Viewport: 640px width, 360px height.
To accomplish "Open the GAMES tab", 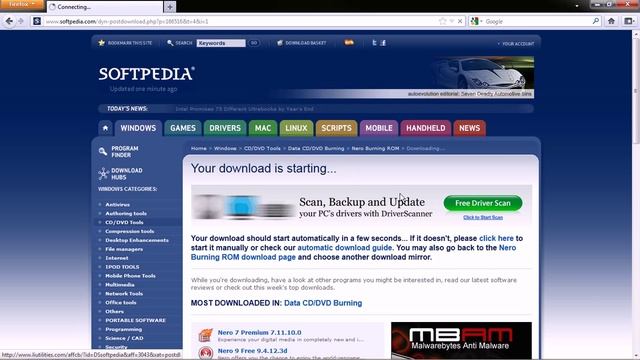I will [183, 128].
